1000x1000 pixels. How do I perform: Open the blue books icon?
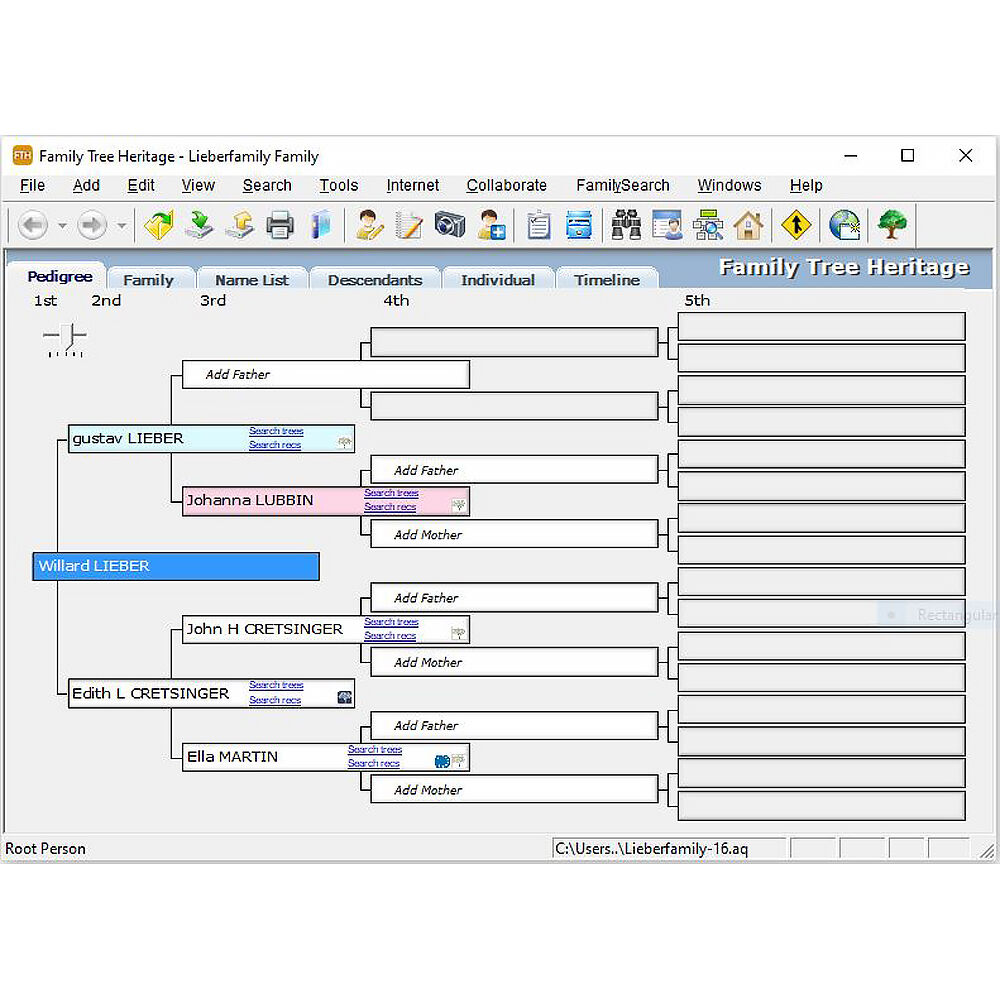[x=321, y=225]
